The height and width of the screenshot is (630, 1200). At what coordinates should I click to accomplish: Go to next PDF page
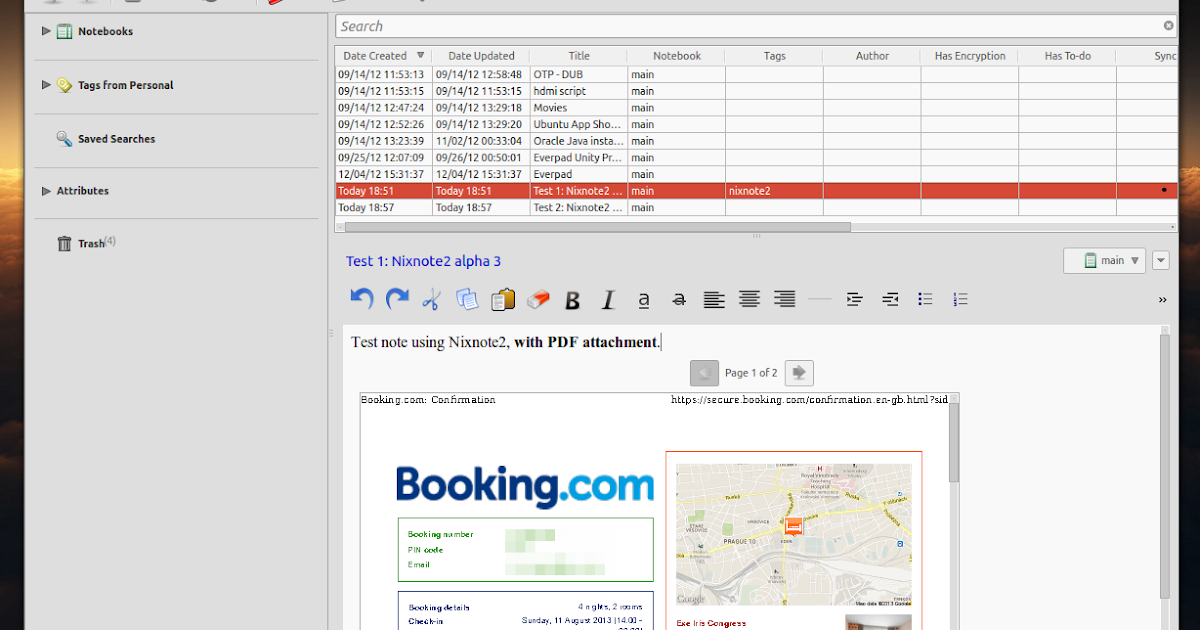799,373
